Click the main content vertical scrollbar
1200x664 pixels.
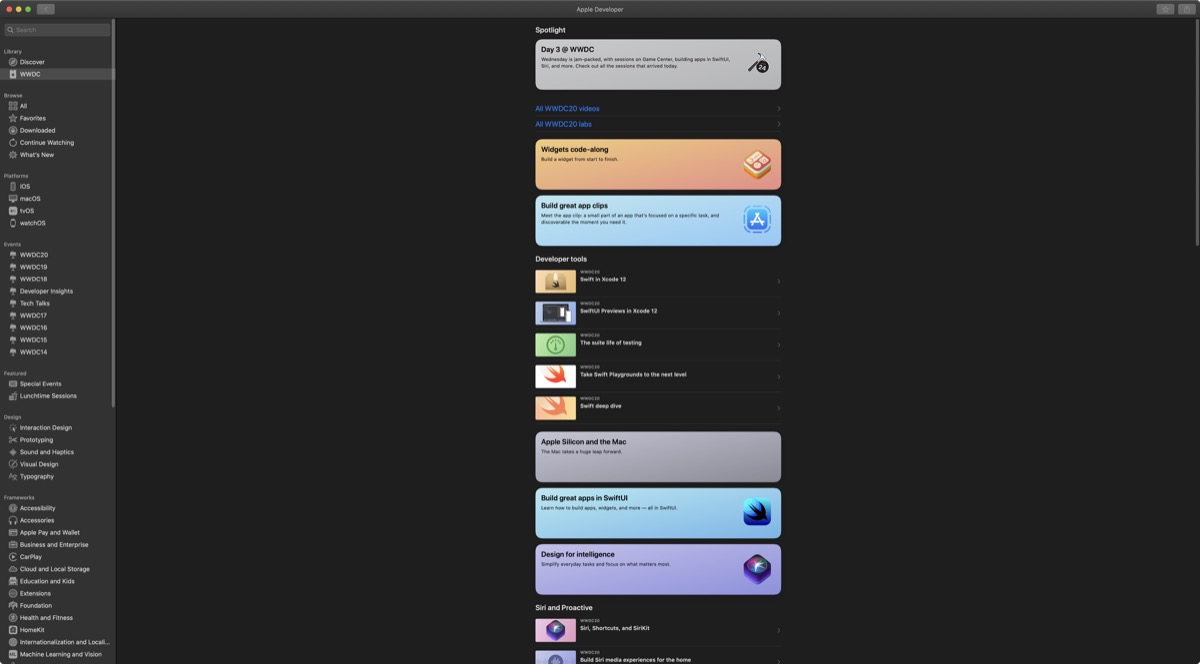pos(1197,132)
